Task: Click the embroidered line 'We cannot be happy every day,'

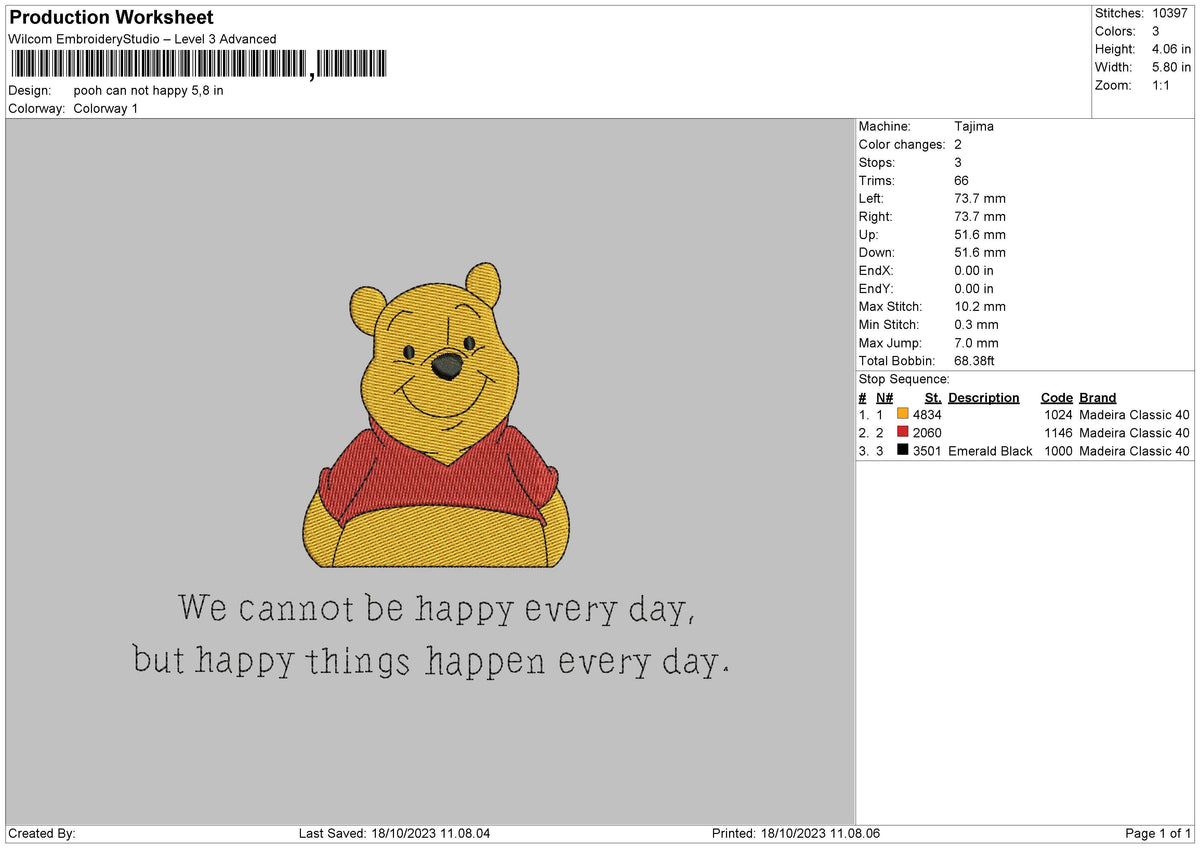Action: tap(436, 609)
